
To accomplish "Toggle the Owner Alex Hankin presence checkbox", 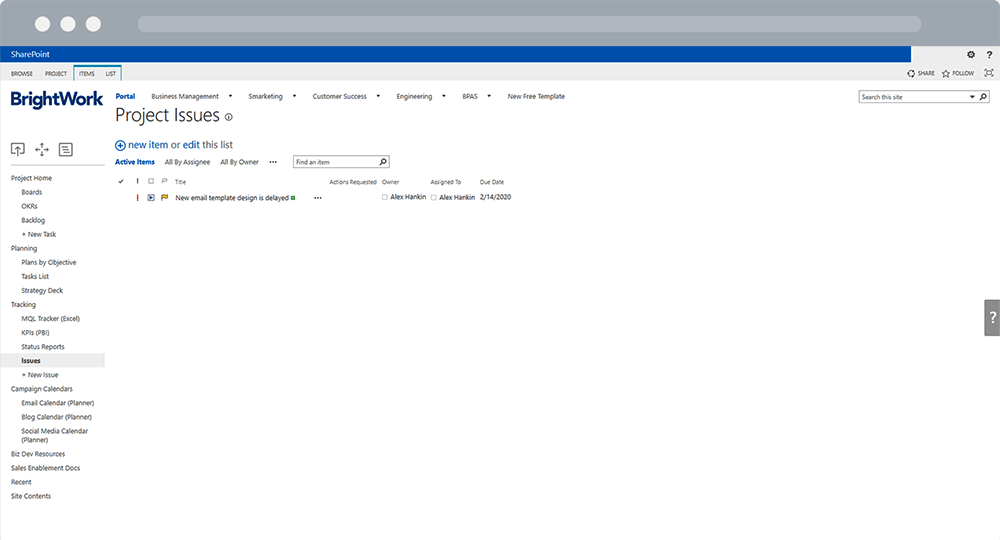I will tap(385, 198).
